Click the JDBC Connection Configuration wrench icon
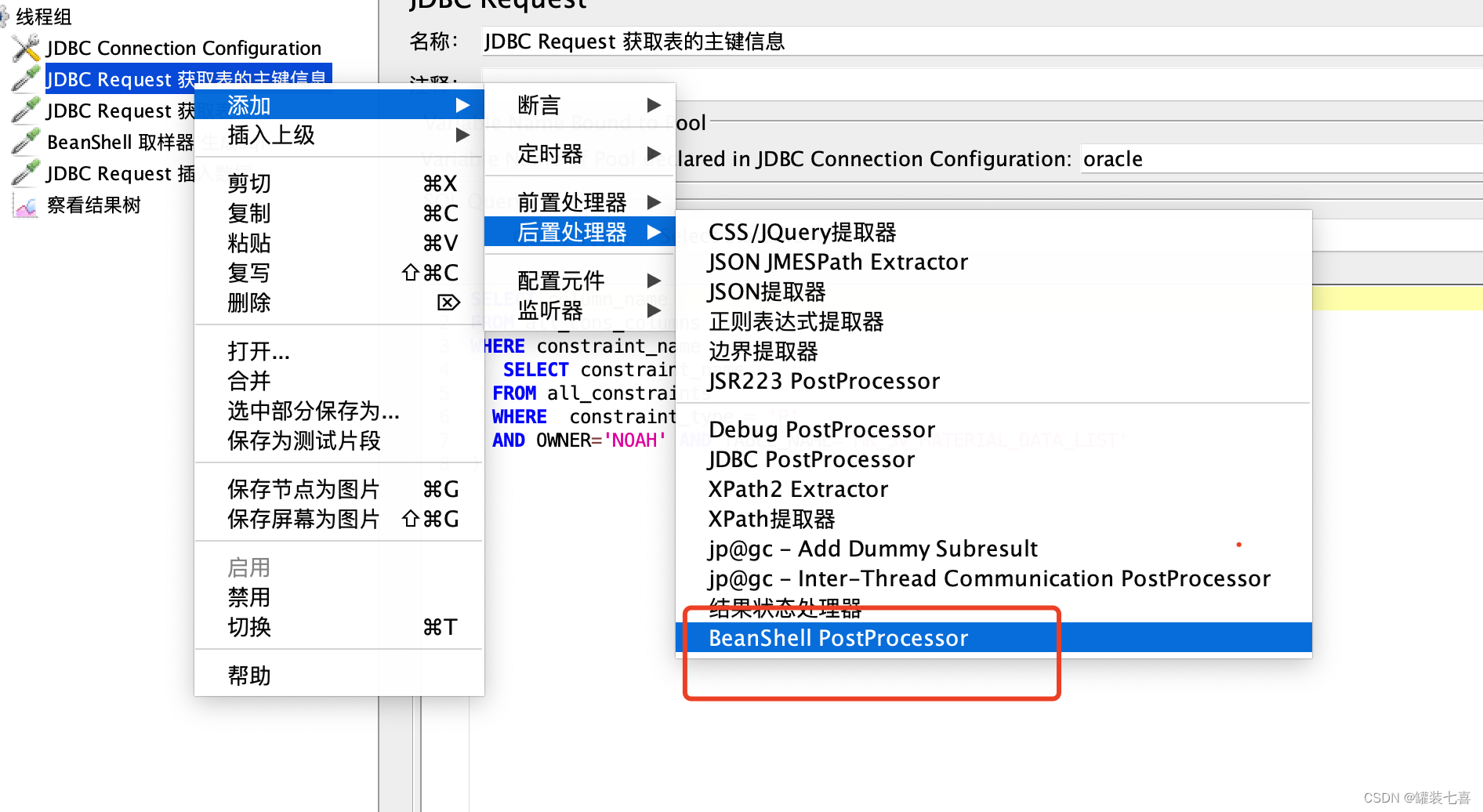The width and height of the screenshot is (1483, 812). point(26,48)
